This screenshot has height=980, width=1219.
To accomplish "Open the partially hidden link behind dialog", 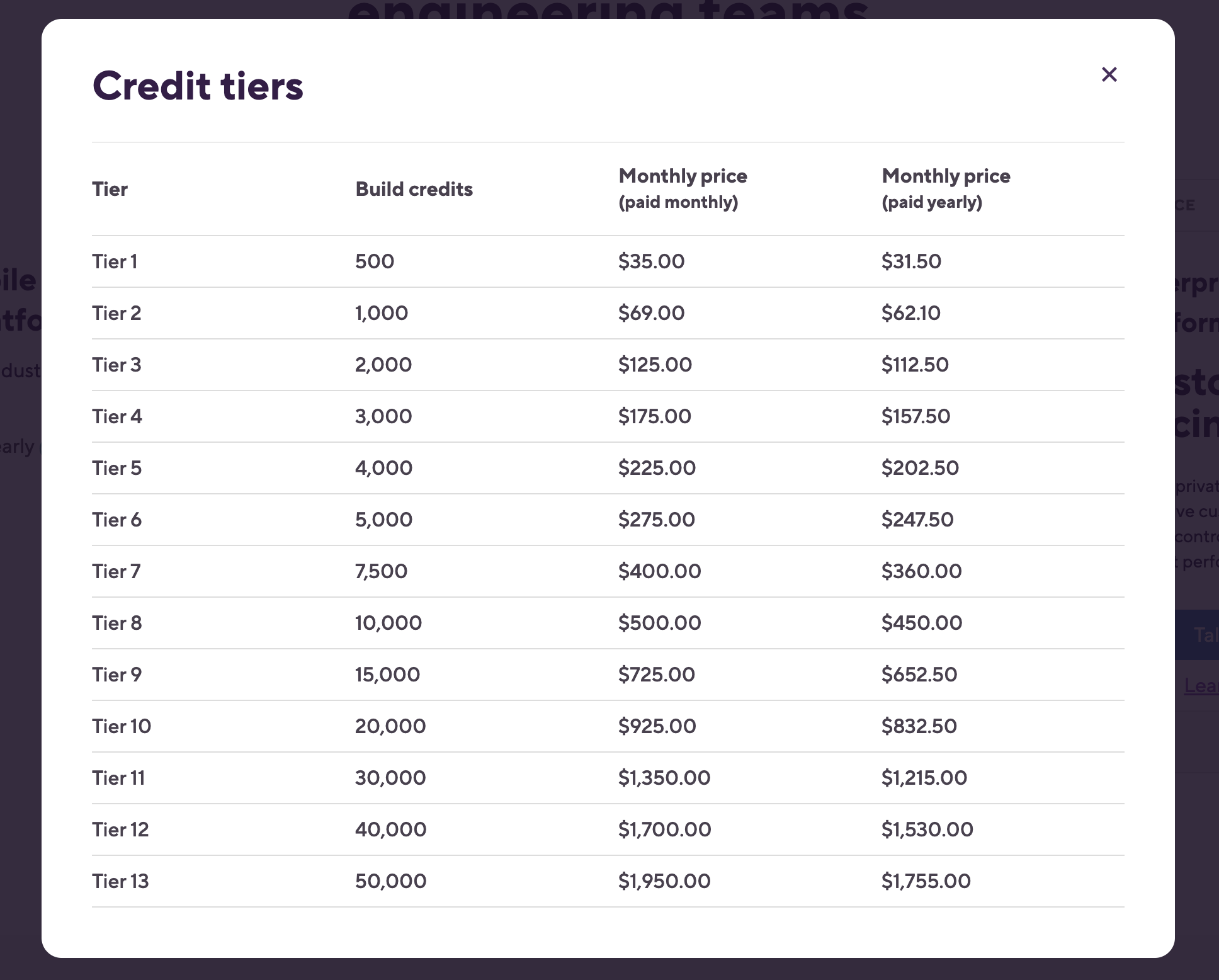I will point(1201,685).
